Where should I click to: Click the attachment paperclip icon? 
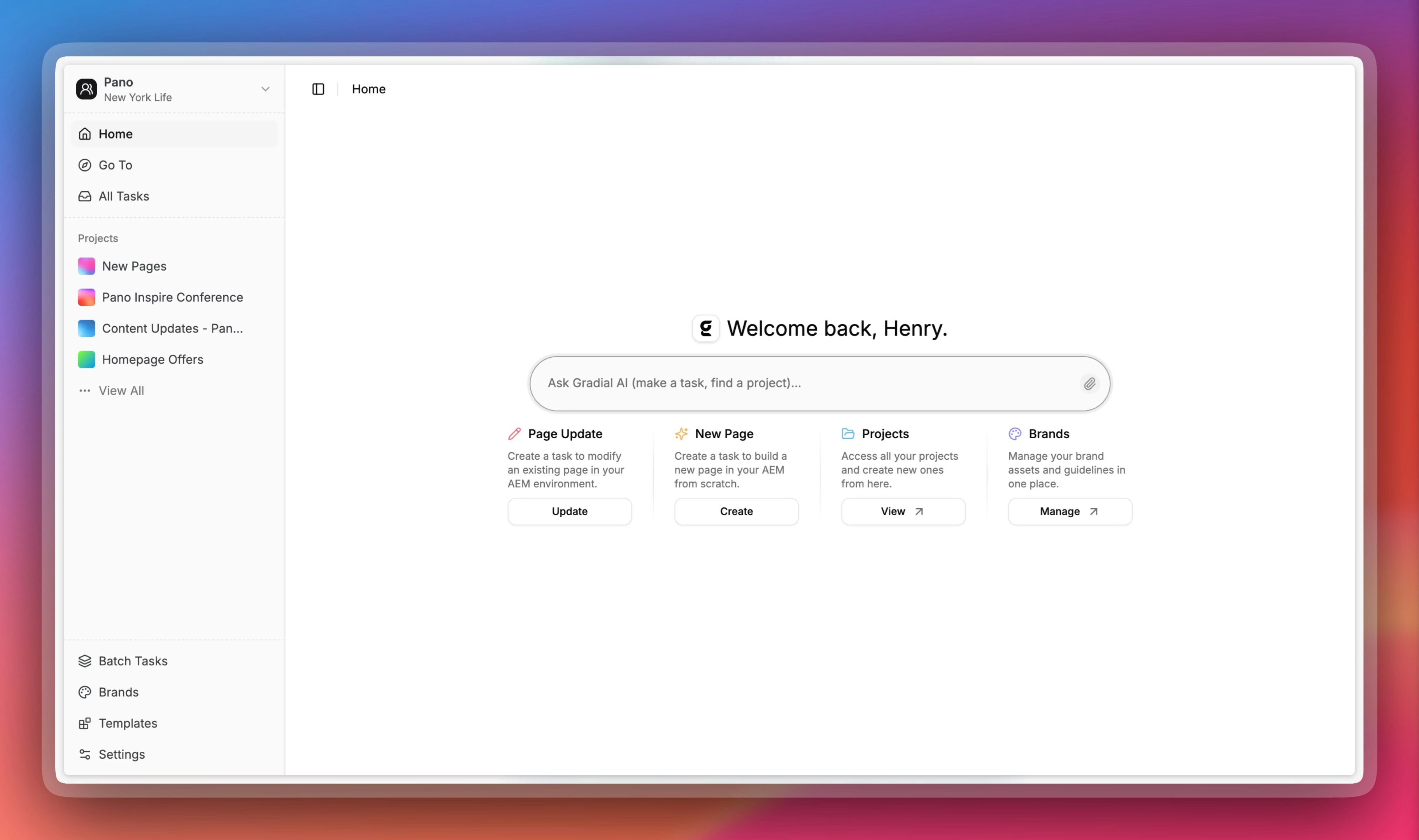click(x=1089, y=384)
